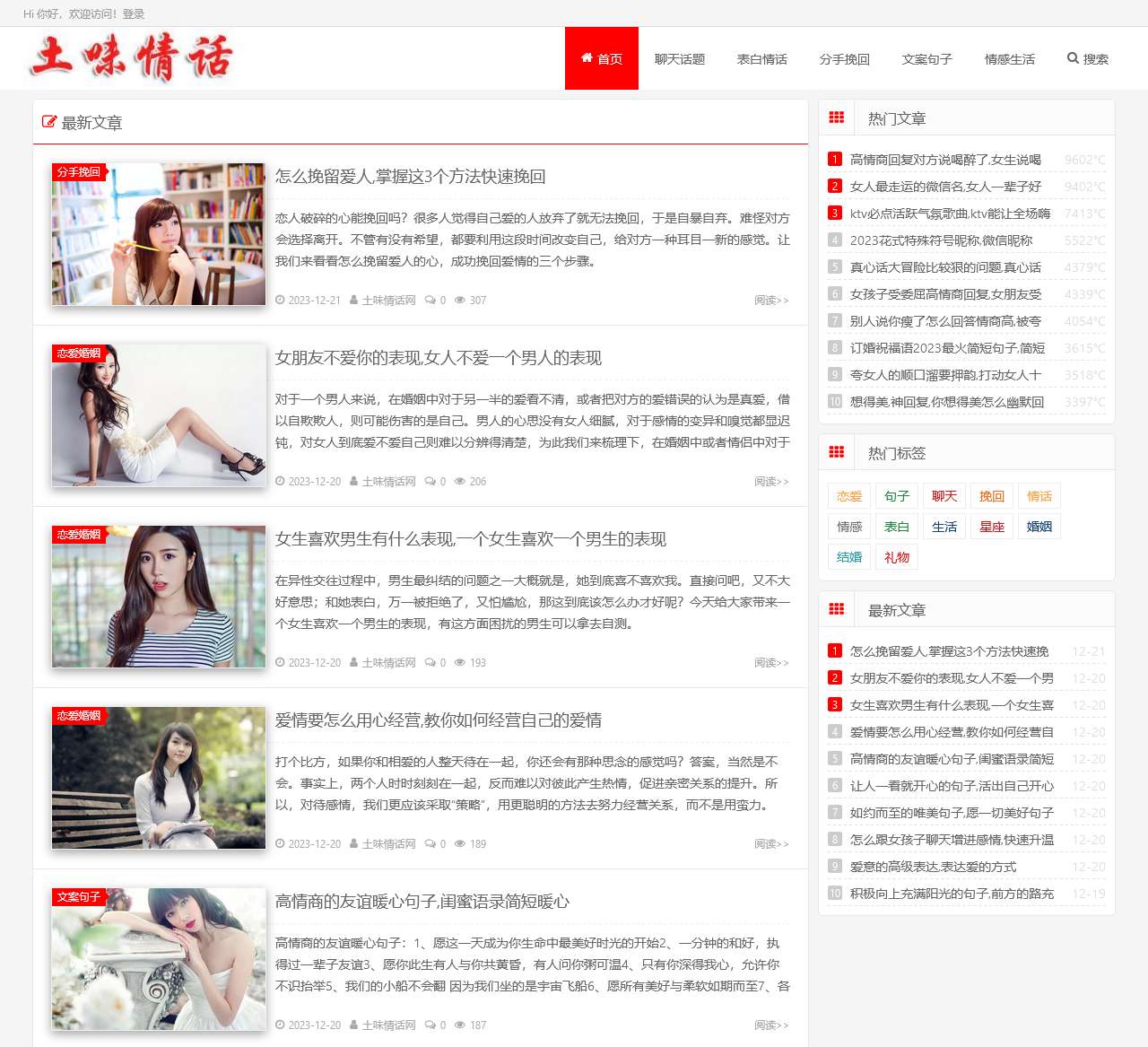Screen dimensions: 1148x1047
Task: Click the calendar icon on 高情商的友谊暖心句子 article
Action: (279, 1024)
